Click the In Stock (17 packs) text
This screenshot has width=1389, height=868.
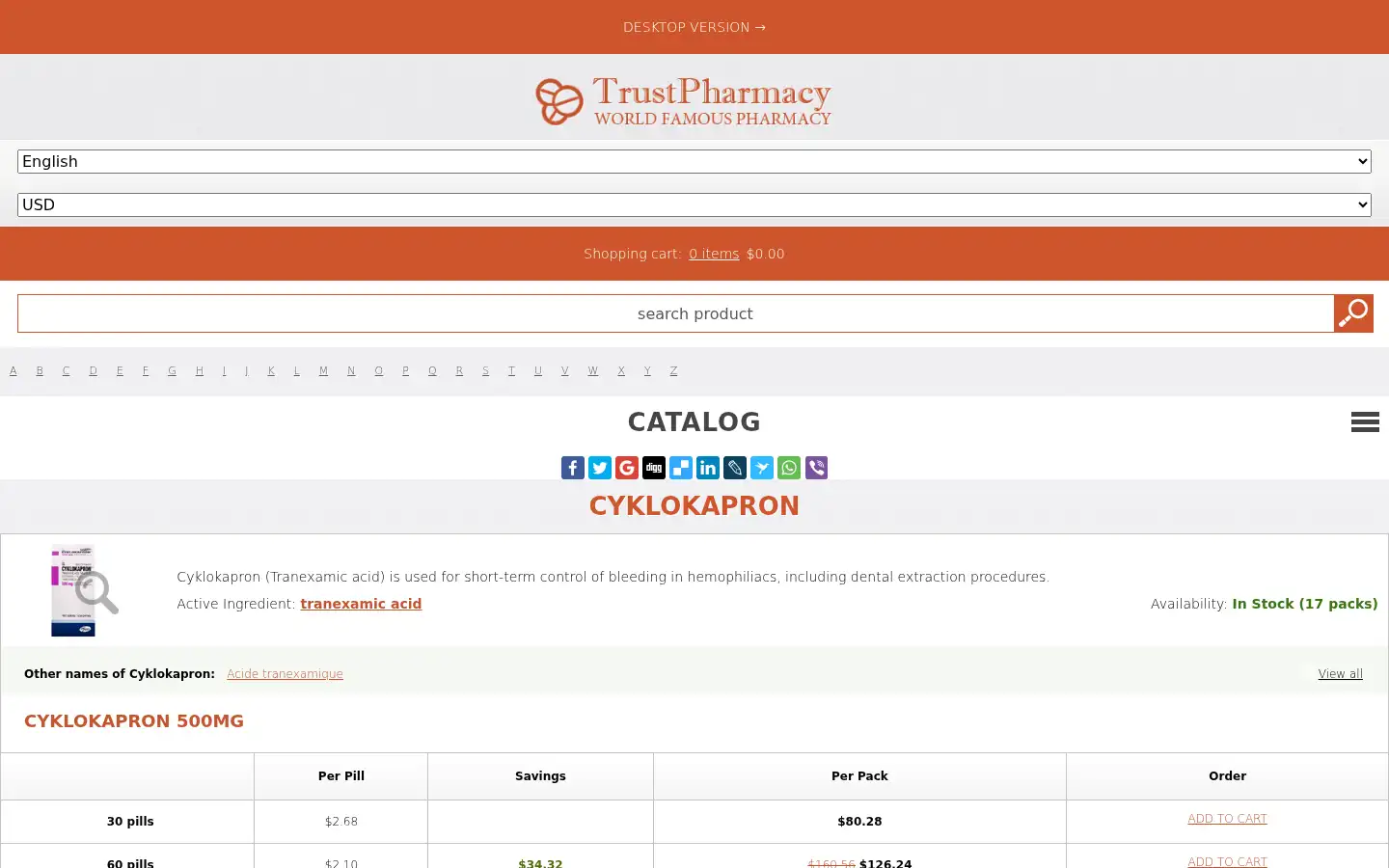pos(1304,604)
